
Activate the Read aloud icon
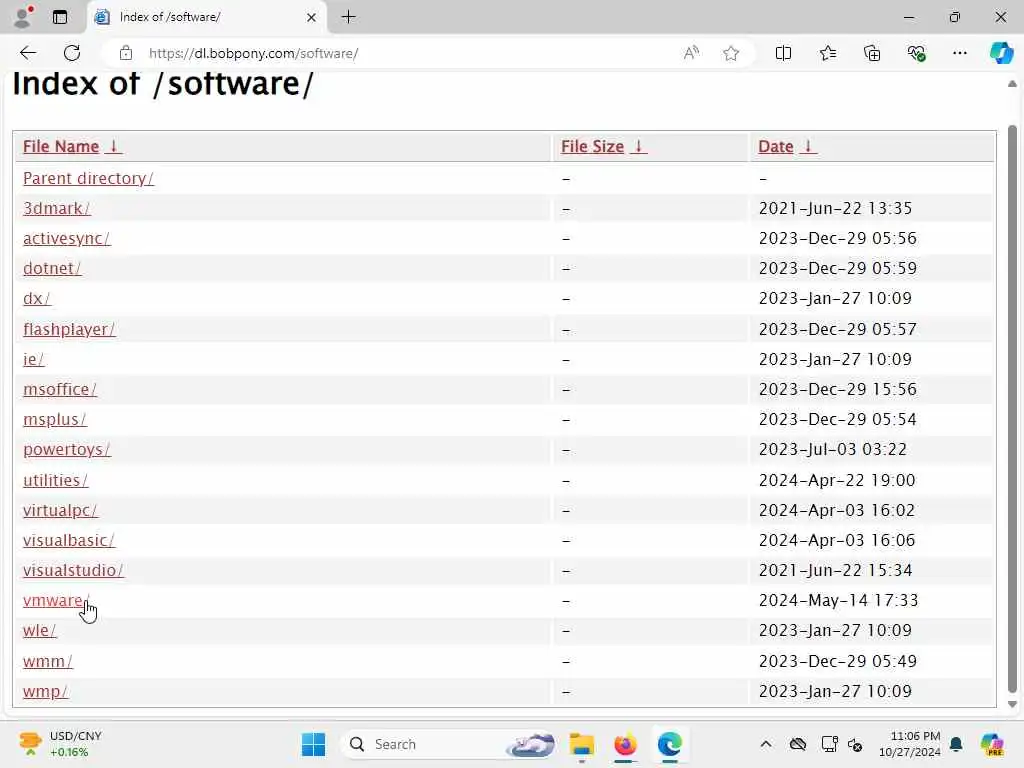[x=691, y=53]
